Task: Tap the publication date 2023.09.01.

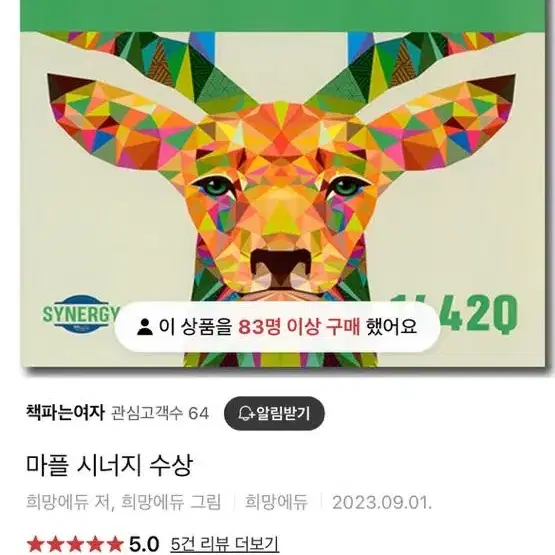Action: click(382, 502)
